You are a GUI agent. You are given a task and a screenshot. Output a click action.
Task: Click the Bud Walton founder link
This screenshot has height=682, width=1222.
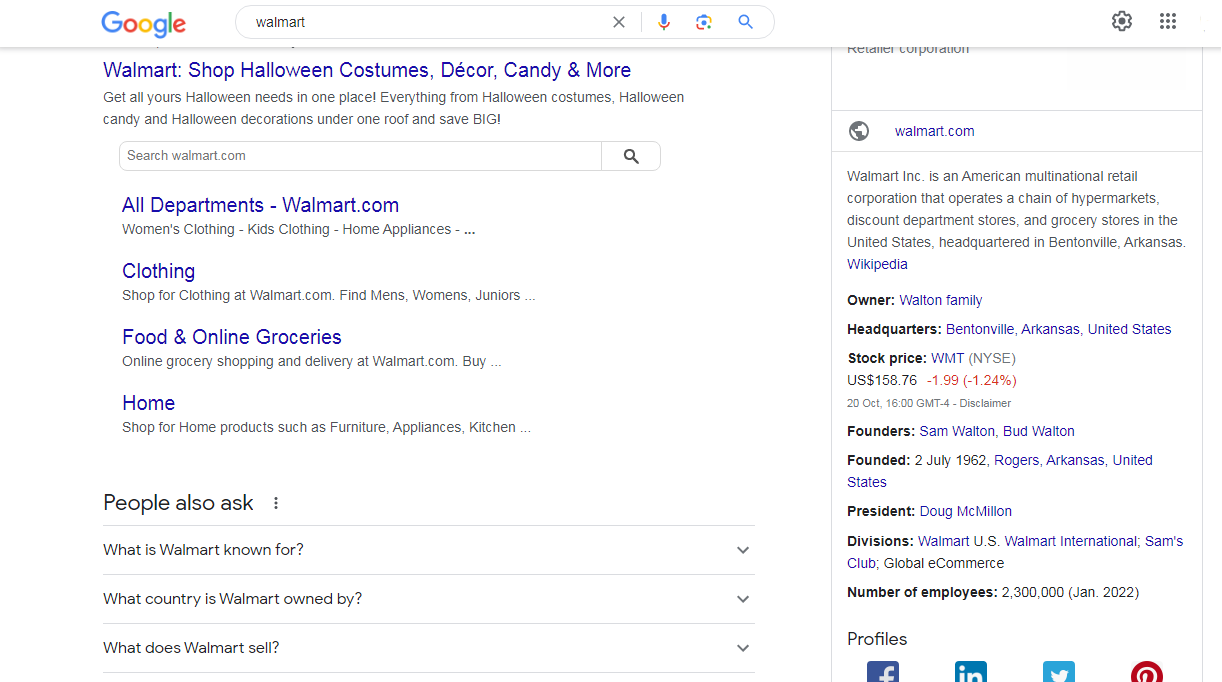click(x=1038, y=431)
